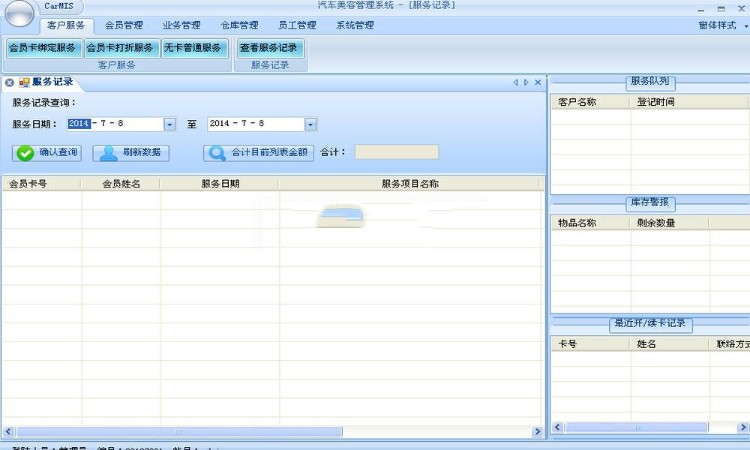
Task: Click the 客户名称 column header in 服务队列
Action: [x=591, y=102]
